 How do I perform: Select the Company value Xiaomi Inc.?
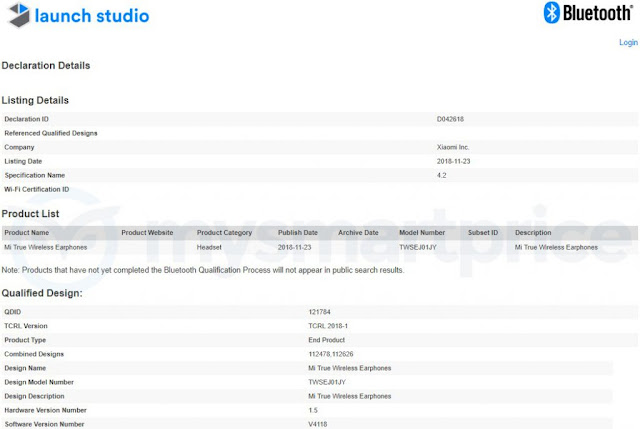click(453, 147)
